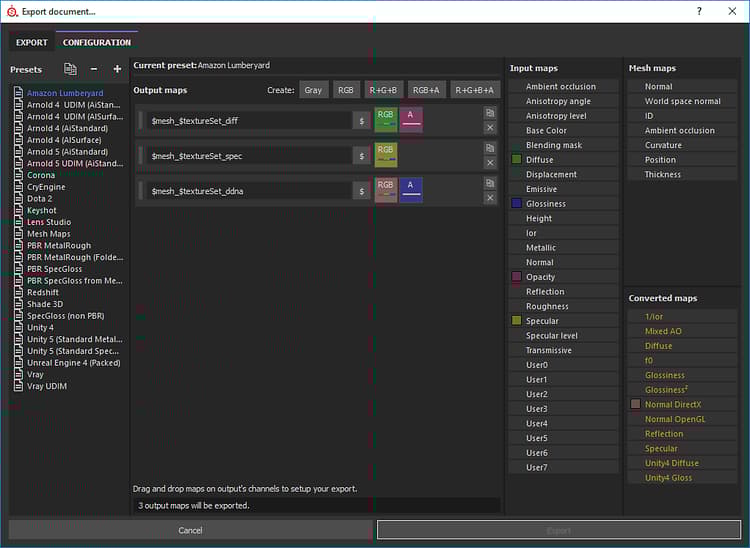Switch to the EXPORT tab

pos(32,43)
